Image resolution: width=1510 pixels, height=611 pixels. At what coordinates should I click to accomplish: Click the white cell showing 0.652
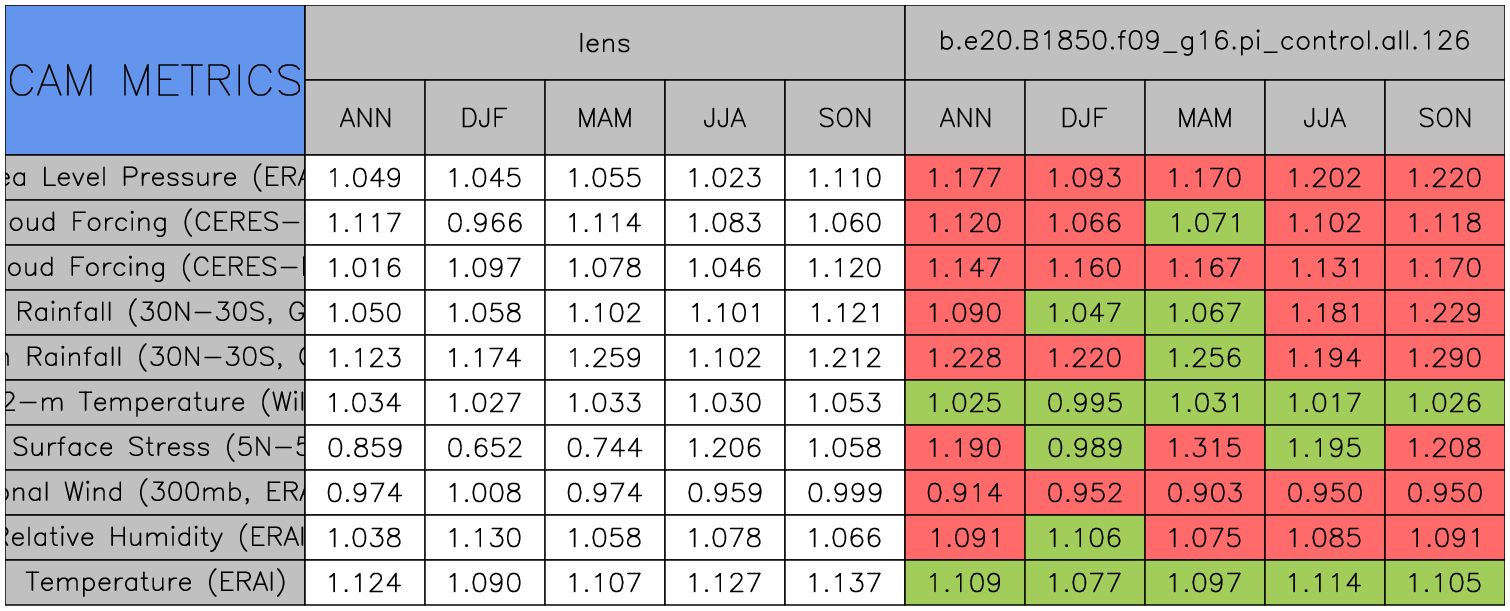click(485, 447)
